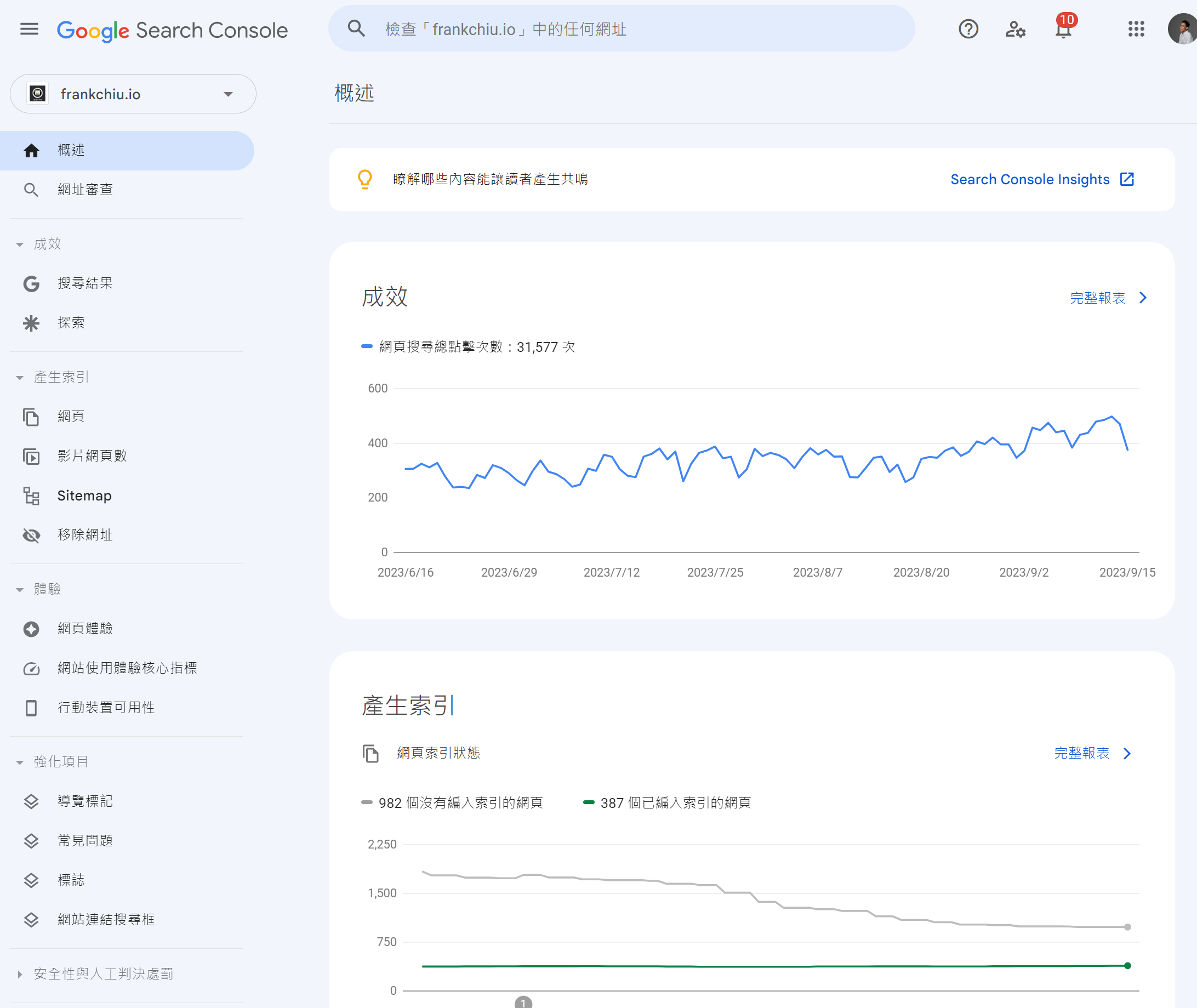Select 網址審查 in the sidebar

(85, 190)
